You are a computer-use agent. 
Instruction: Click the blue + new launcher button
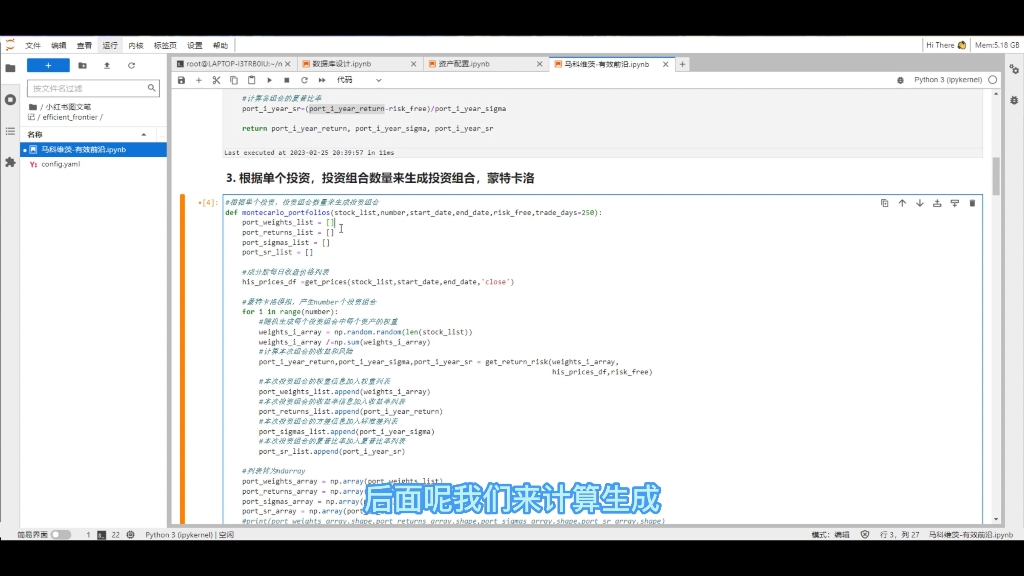pyautogui.click(x=48, y=65)
